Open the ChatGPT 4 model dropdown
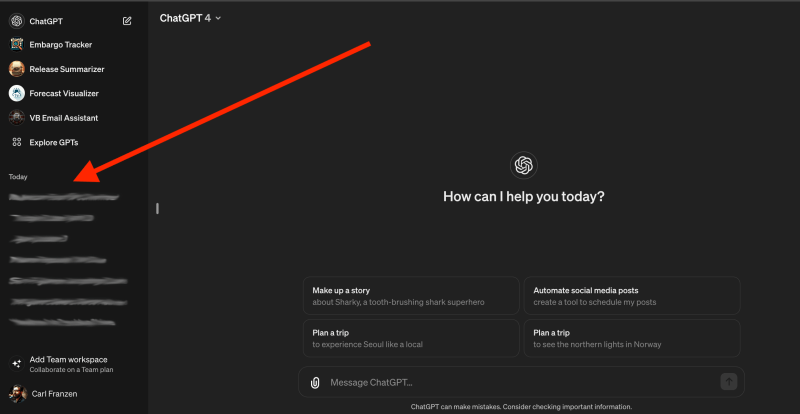This screenshot has height=414, width=800. click(190, 18)
